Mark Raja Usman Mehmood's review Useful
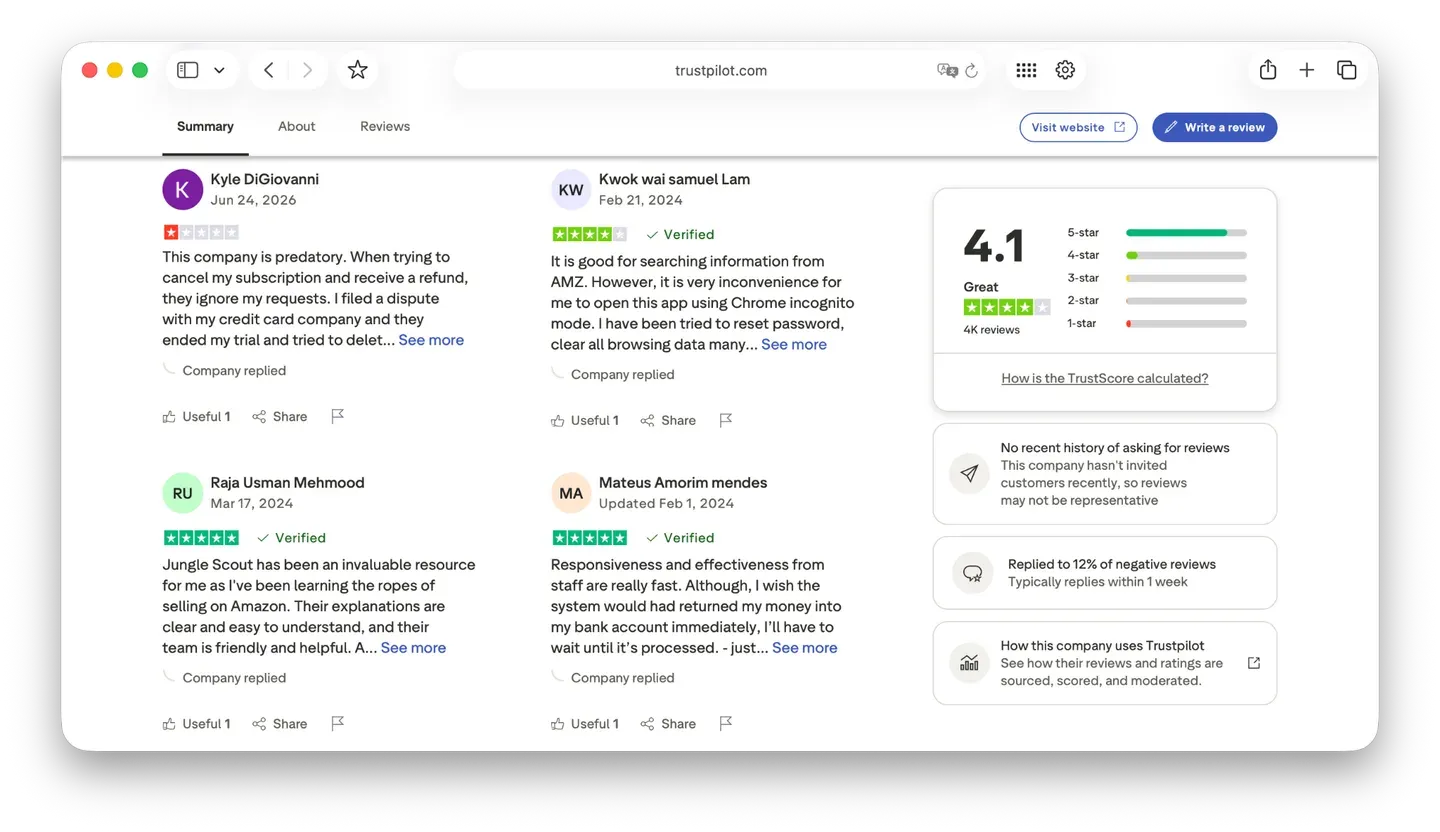 coord(196,724)
